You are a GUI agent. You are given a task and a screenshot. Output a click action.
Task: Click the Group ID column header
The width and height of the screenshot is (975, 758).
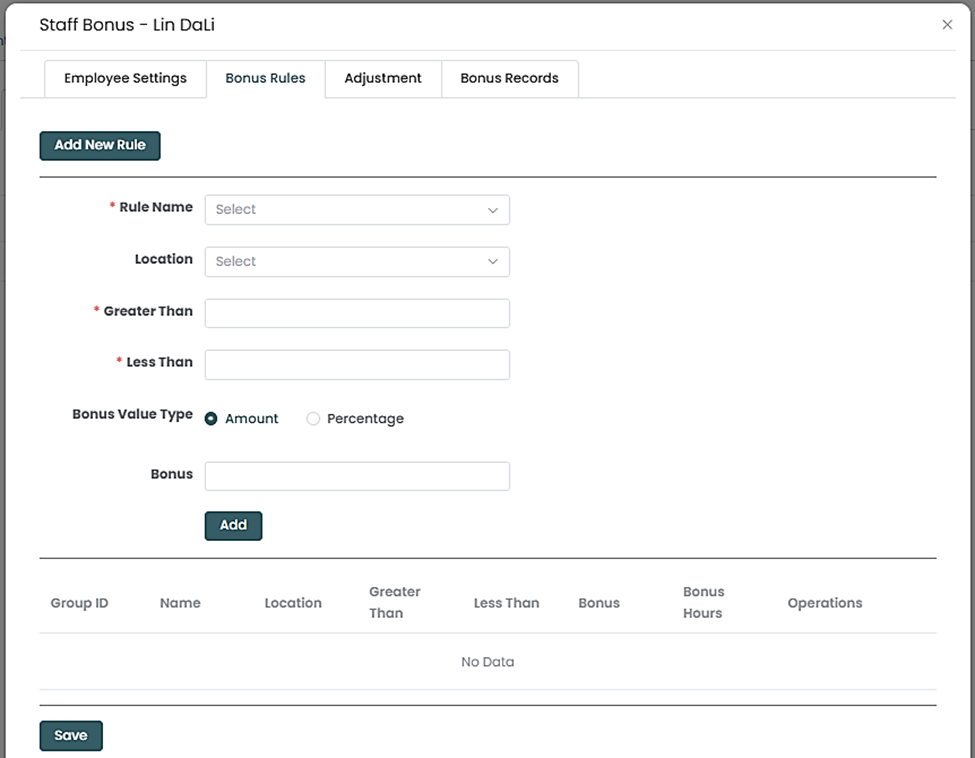tap(79, 603)
